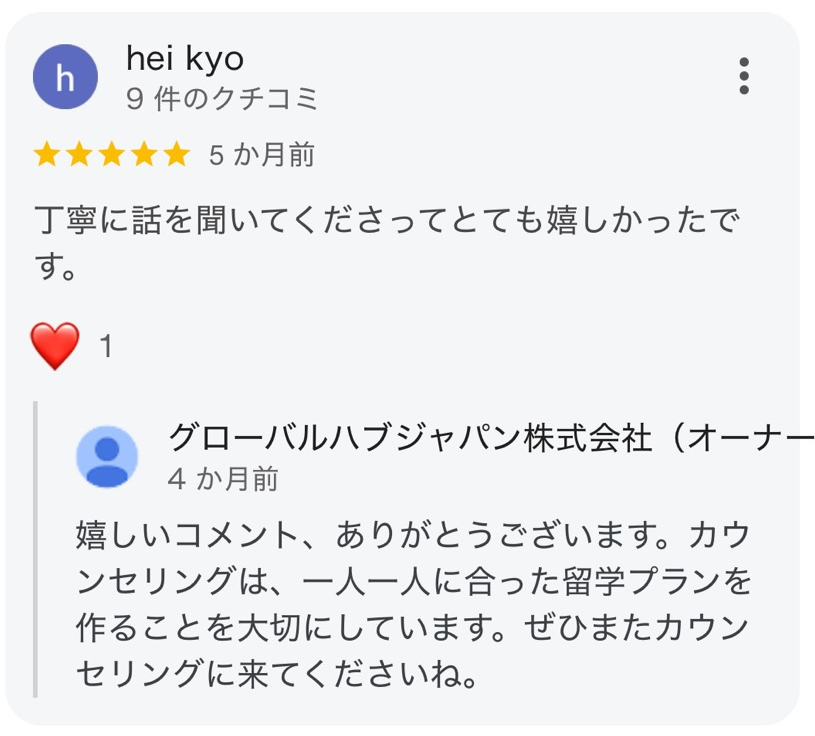815x736 pixels.
Task: Open the three-dot more options menu
Action: [743, 76]
